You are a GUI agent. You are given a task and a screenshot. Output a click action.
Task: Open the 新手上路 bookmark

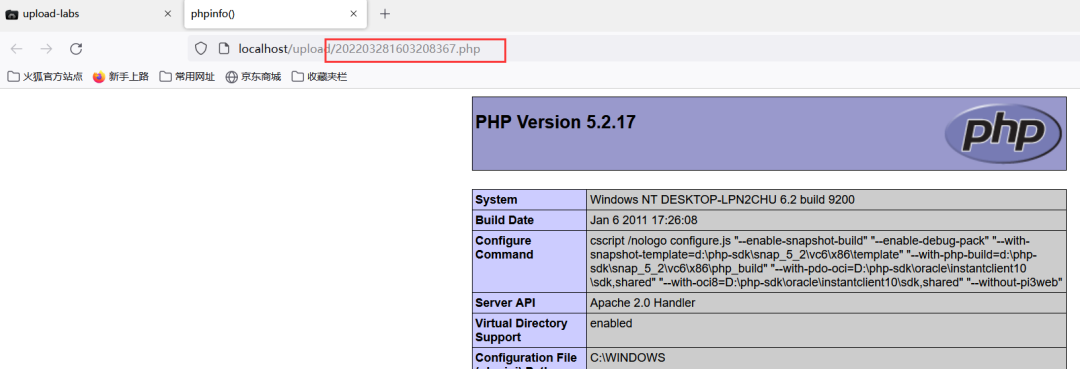(121, 76)
